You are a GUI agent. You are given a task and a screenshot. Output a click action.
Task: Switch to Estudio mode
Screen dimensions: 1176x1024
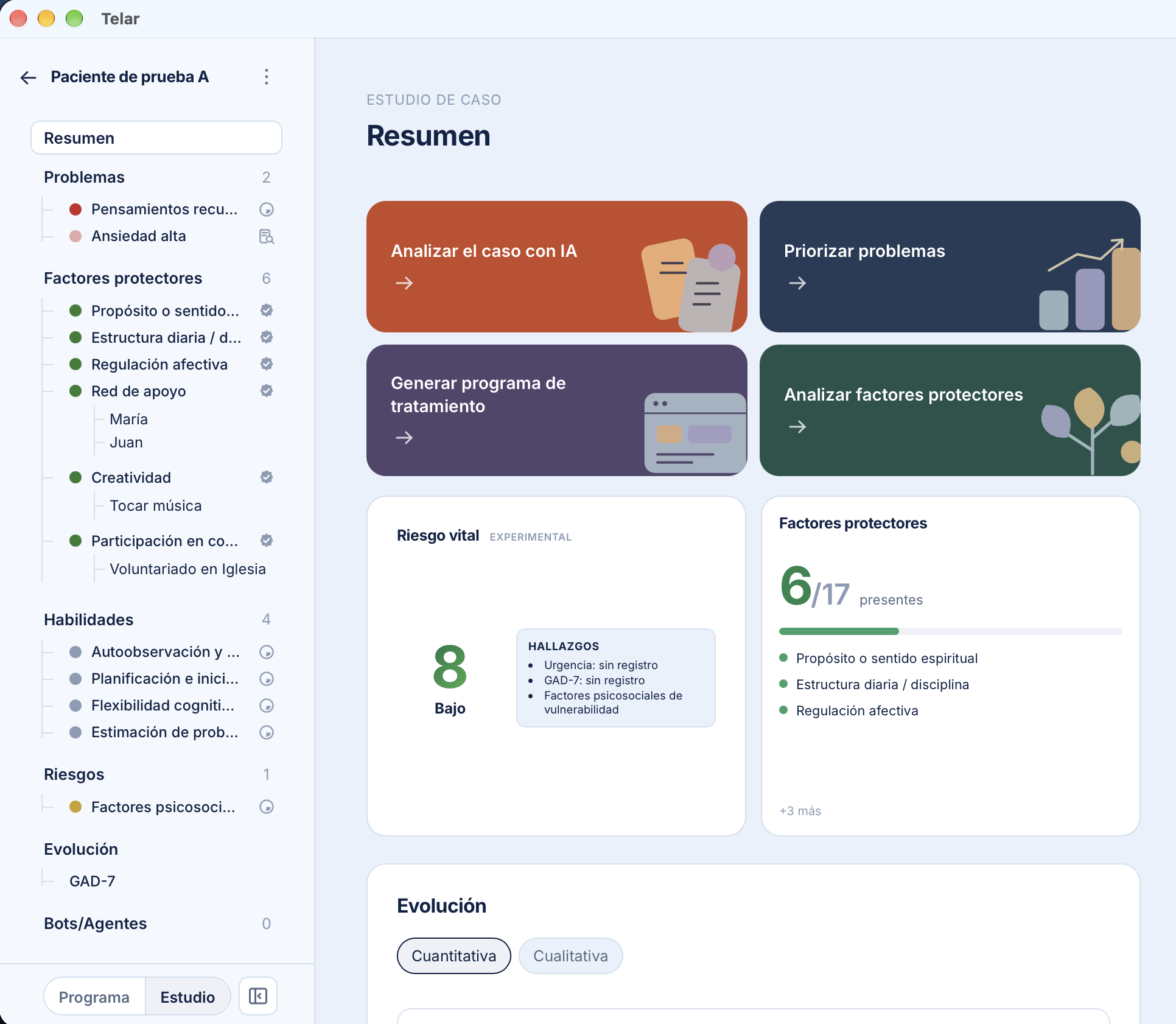coord(187,997)
